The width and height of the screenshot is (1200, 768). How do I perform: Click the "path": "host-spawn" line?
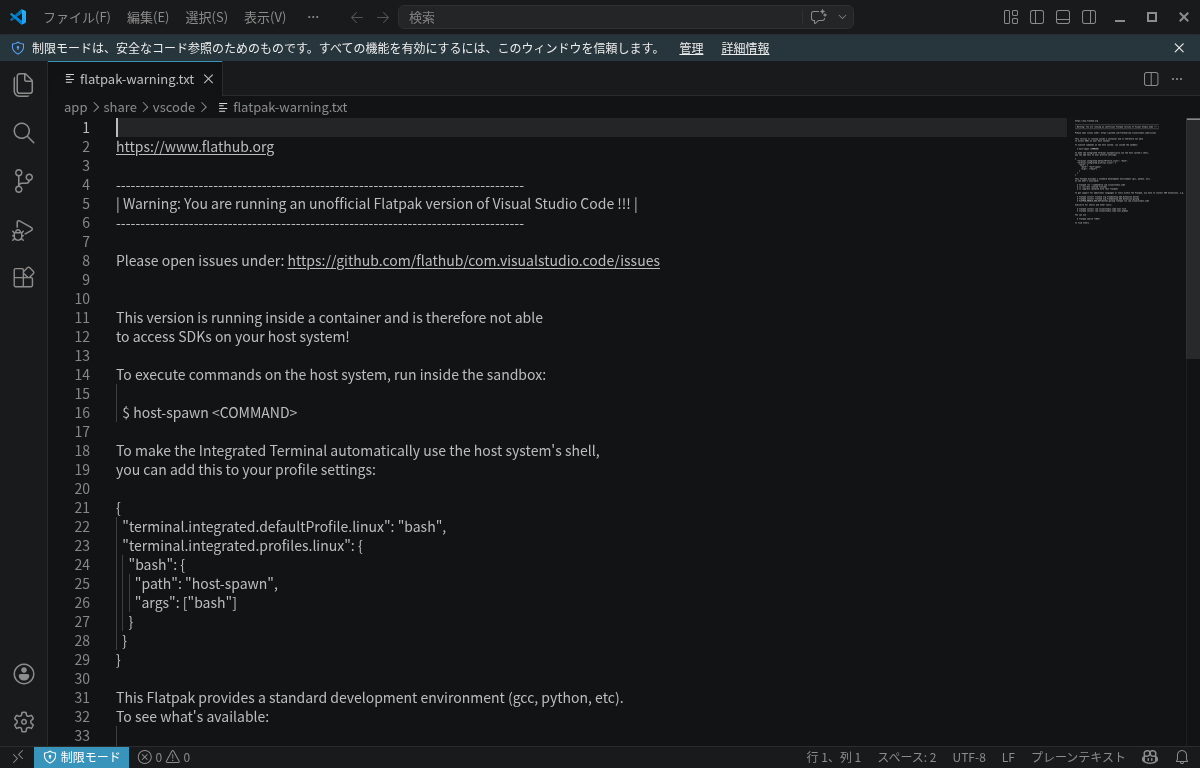207,584
